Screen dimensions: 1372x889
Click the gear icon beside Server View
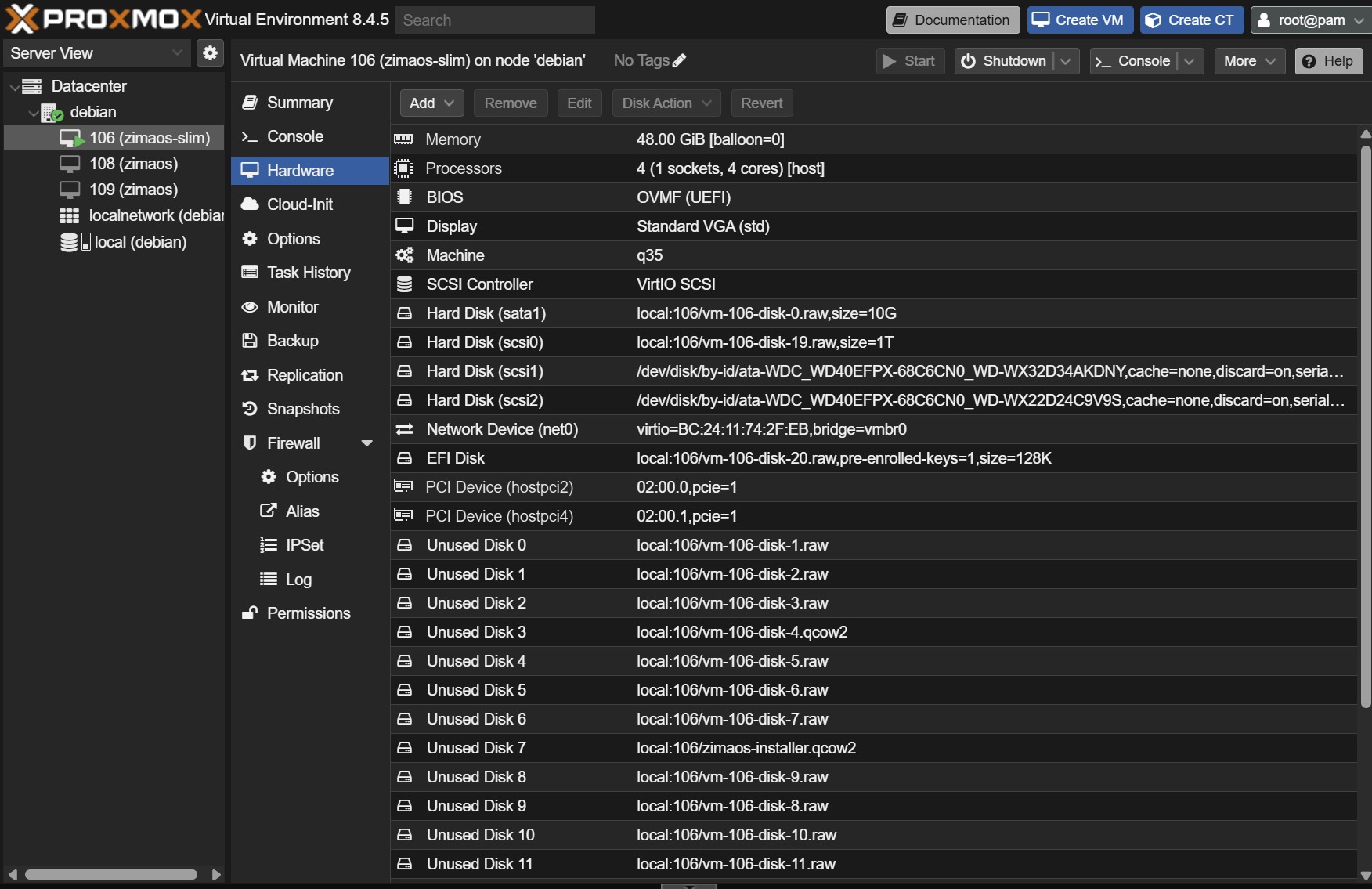pyautogui.click(x=210, y=53)
